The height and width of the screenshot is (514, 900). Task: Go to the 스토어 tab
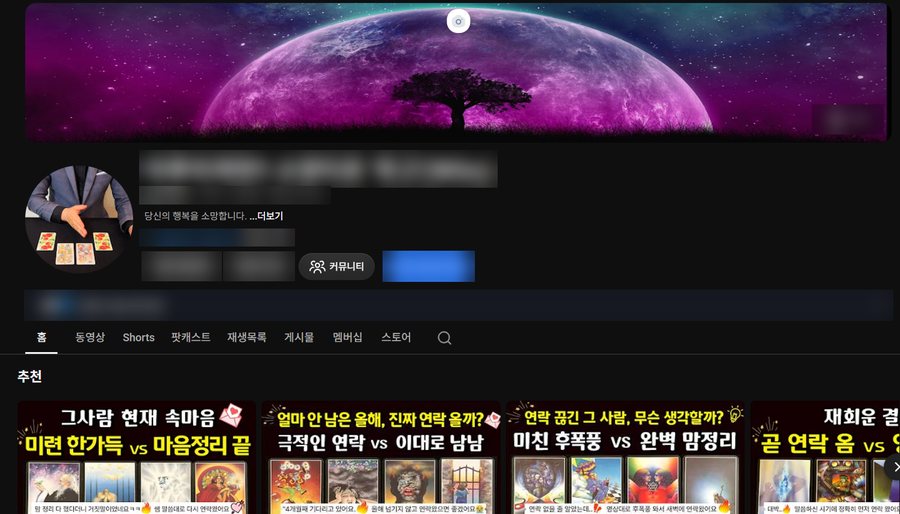(396, 337)
